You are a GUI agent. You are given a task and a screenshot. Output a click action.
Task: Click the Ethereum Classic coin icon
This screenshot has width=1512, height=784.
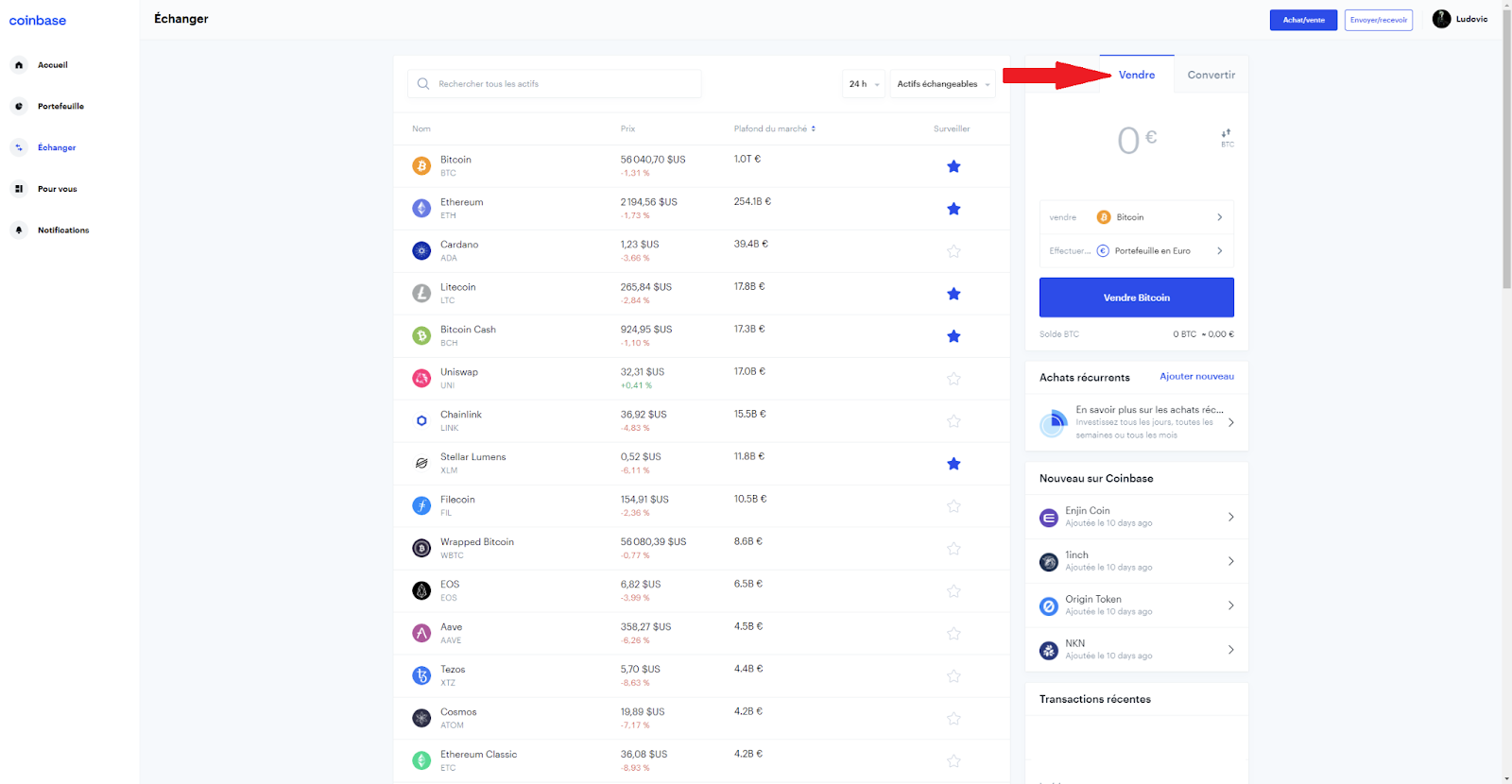coord(421,761)
